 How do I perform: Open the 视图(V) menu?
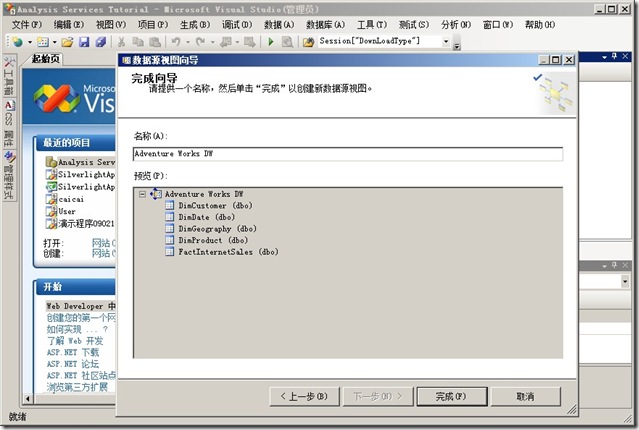point(111,25)
